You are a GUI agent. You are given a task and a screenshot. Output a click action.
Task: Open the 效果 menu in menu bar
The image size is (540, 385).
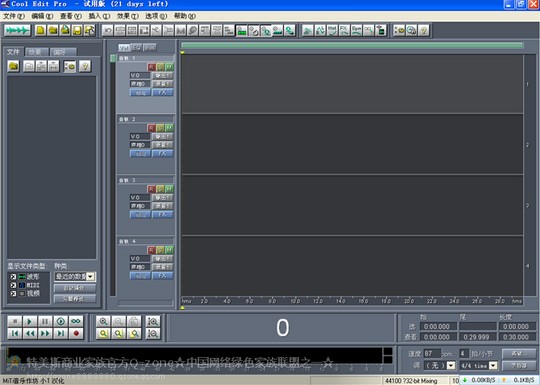[x=127, y=16]
